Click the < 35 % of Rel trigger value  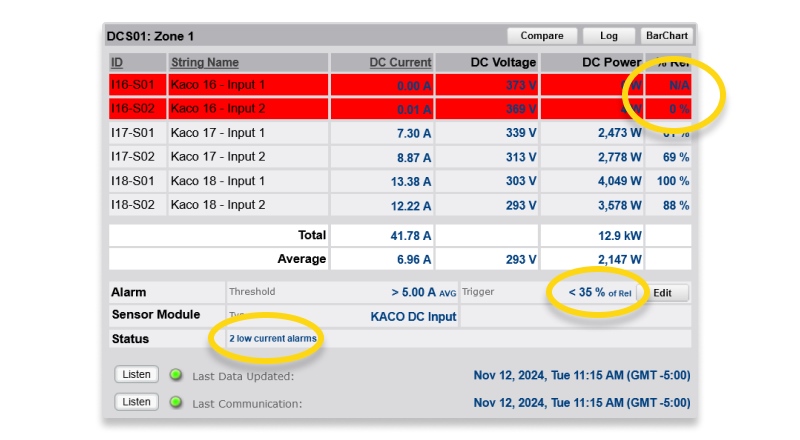pyautogui.click(x=599, y=292)
